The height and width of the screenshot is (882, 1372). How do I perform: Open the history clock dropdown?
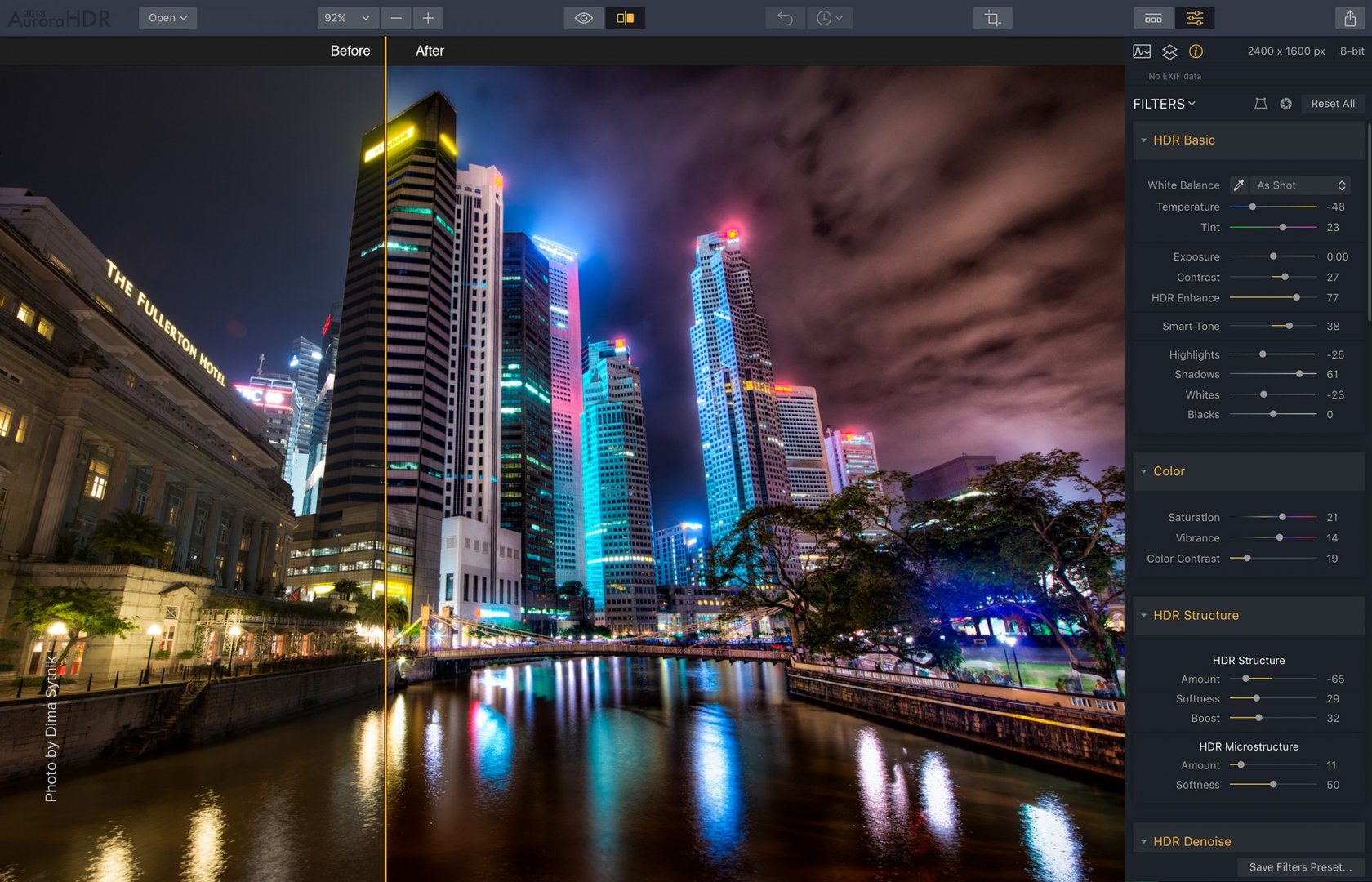(829, 18)
